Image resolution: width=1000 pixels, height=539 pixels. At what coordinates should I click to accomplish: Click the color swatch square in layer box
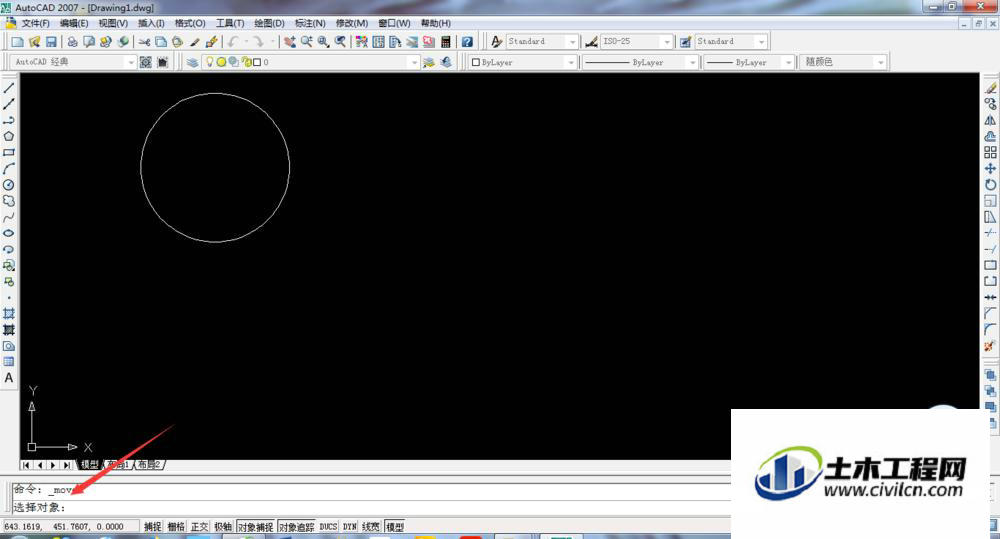pyautogui.click(x=257, y=62)
